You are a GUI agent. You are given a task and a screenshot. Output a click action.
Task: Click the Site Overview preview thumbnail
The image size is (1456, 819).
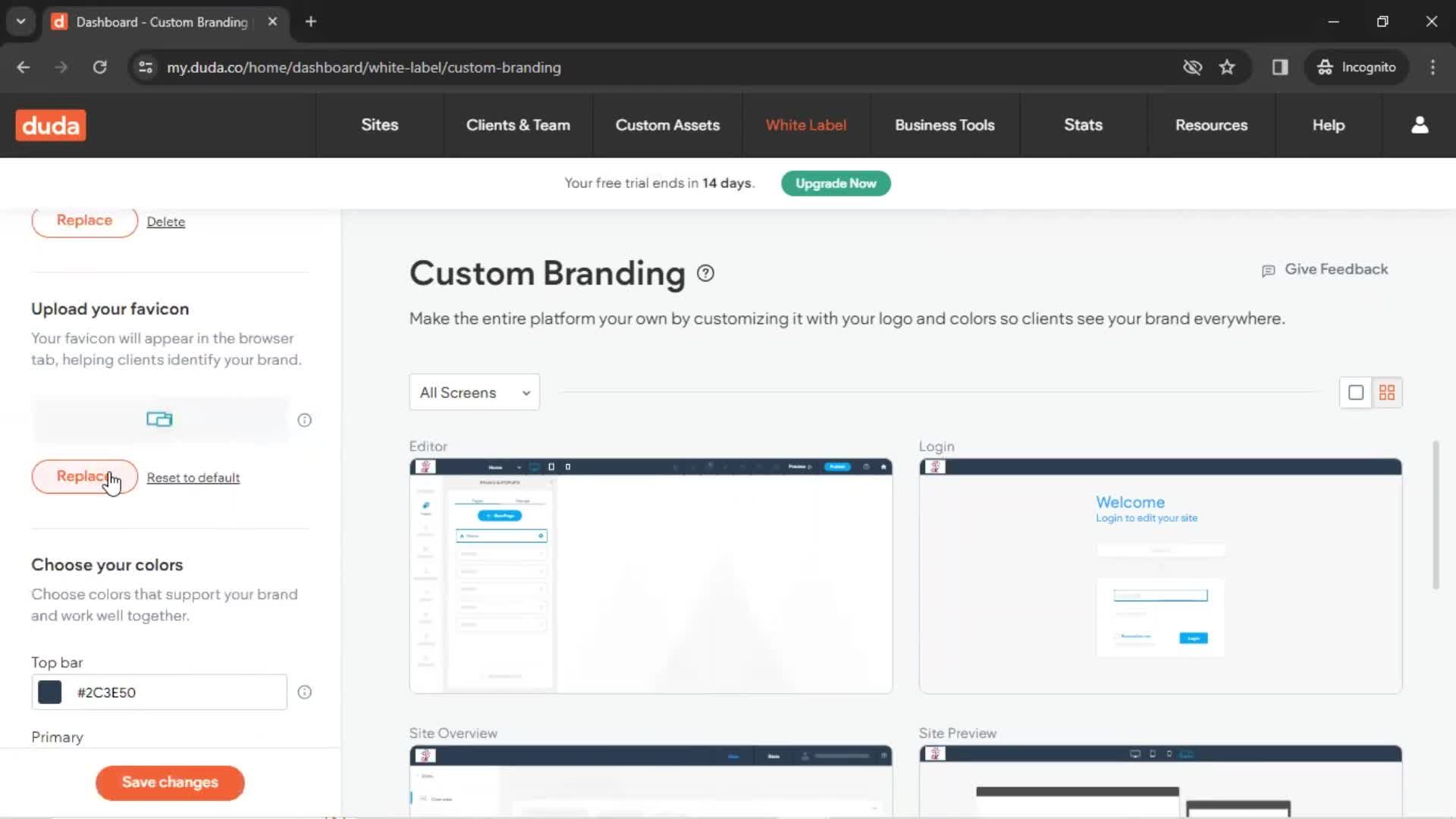651,781
